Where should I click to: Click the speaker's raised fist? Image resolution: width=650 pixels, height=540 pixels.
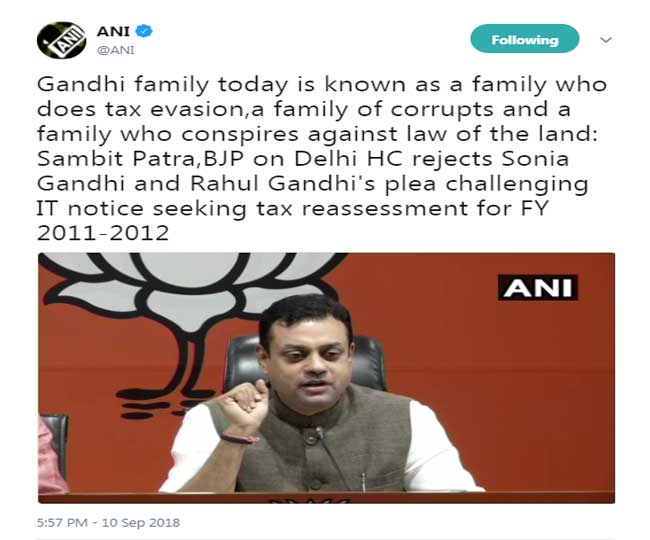243,404
